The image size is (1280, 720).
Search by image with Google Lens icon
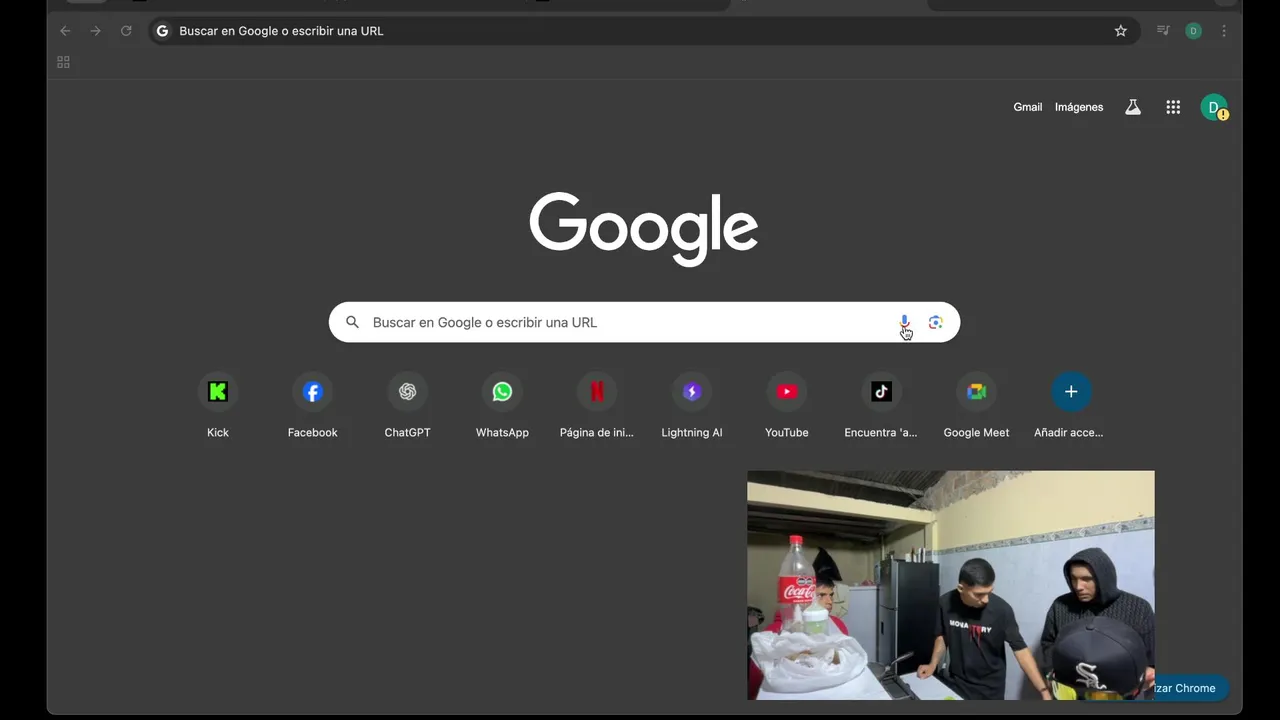tap(936, 322)
